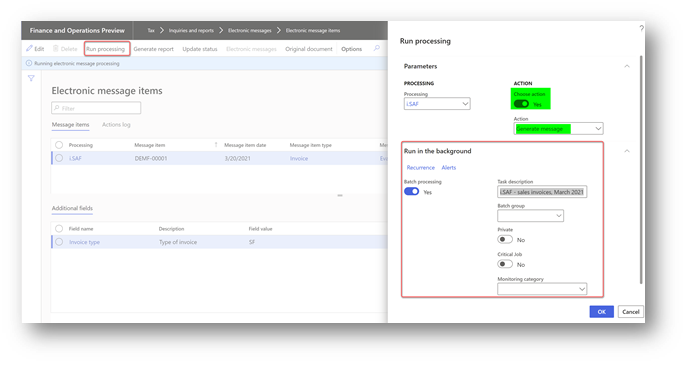The width and height of the screenshot is (687, 365).
Task: Toggle the Choose action switch
Action: tap(521, 104)
